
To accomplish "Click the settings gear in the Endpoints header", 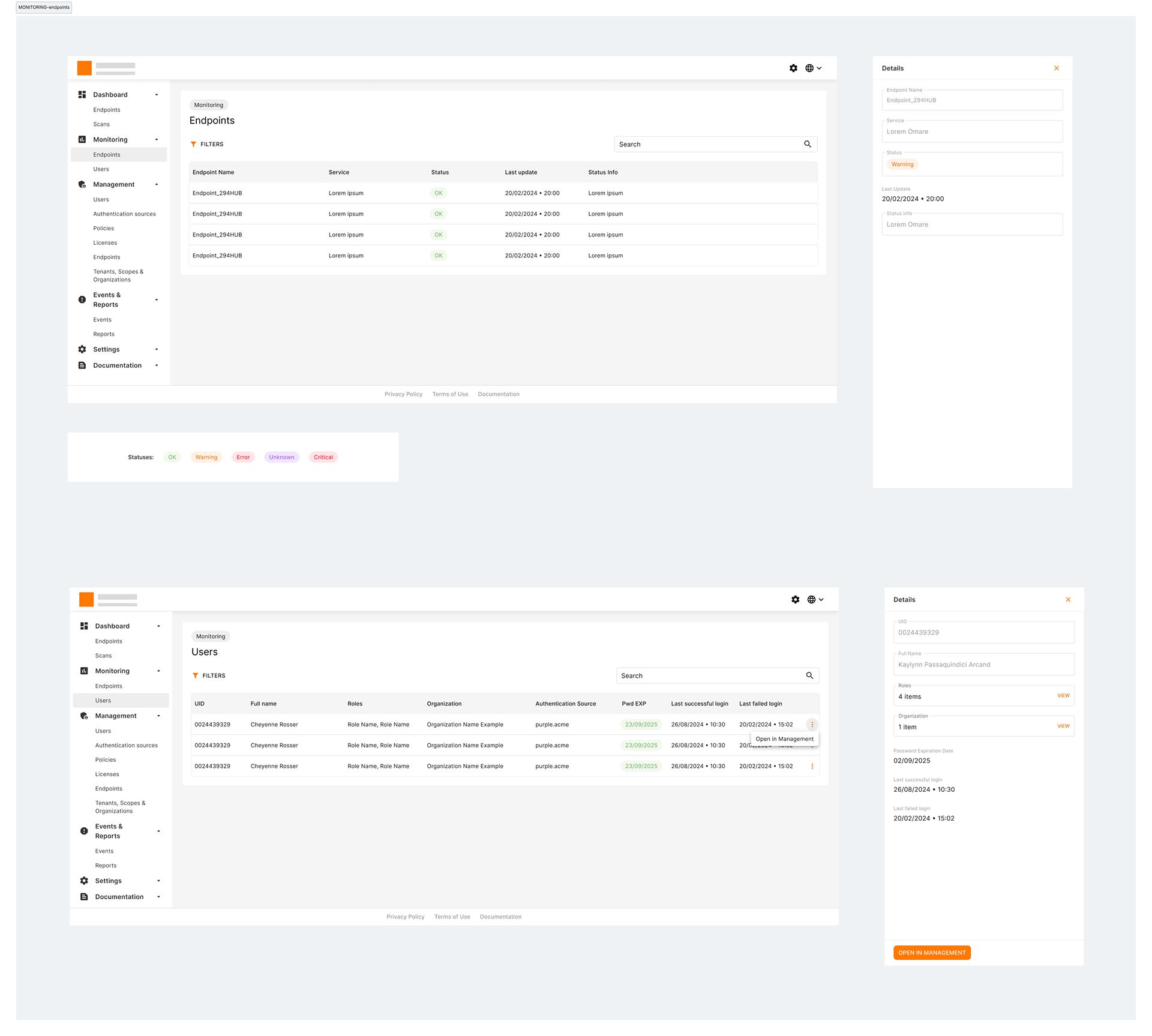I will point(793,68).
